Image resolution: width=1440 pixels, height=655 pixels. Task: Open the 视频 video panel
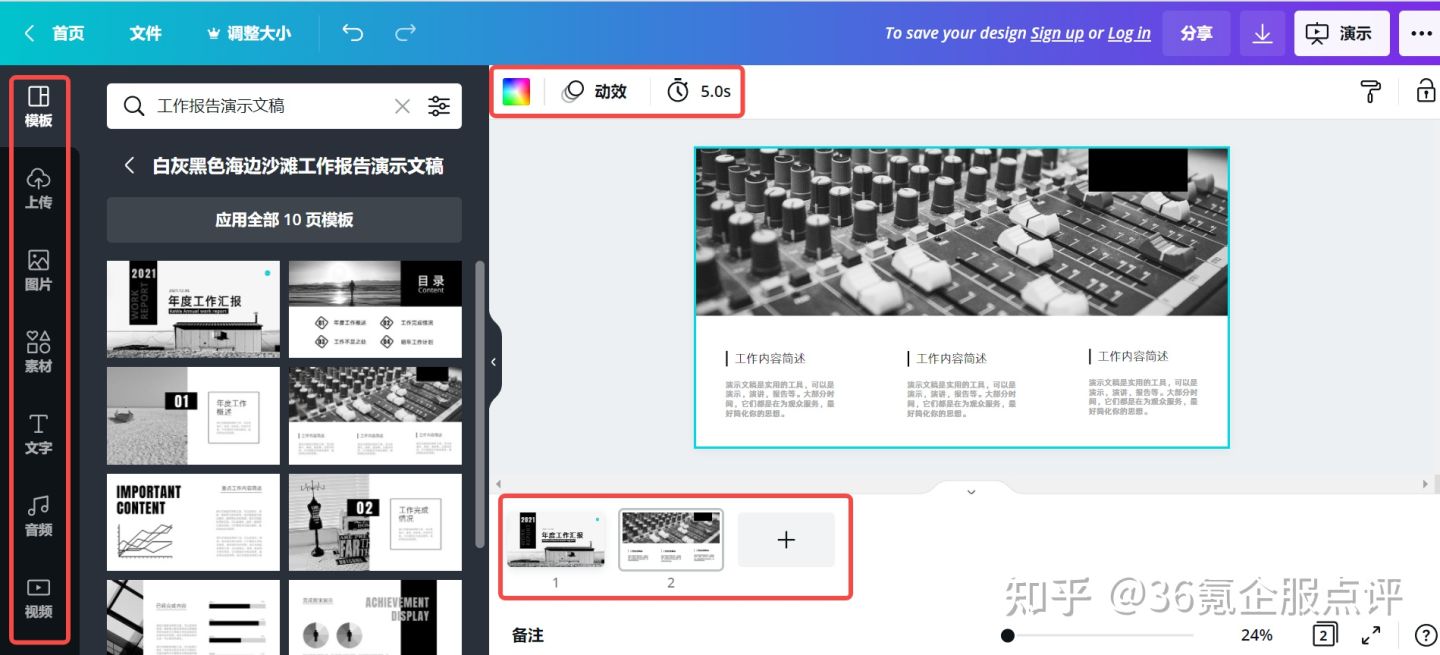tap(38, 598)
